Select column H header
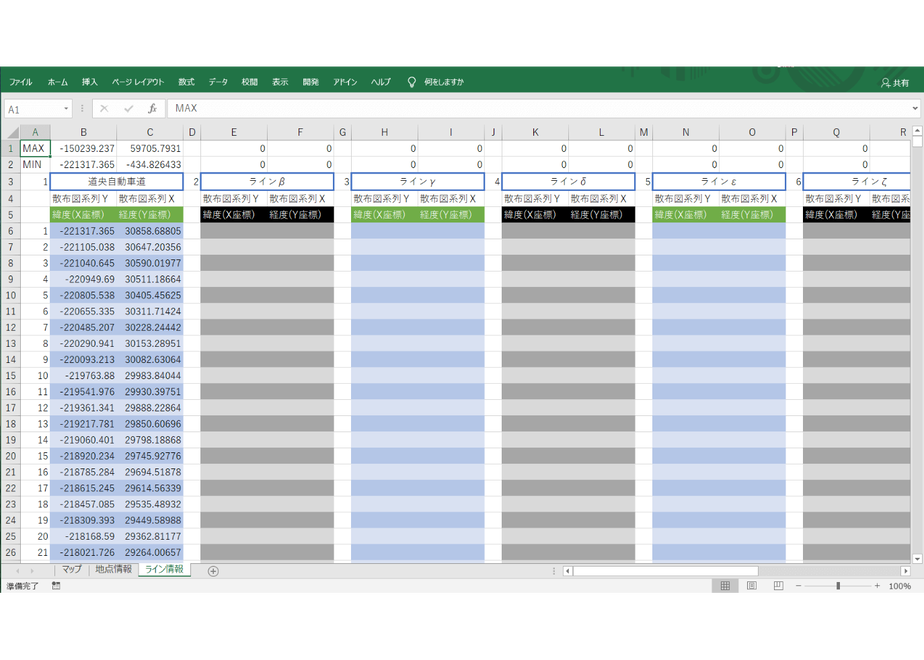The width and height of the screenshot is (924, 660). pyautogui.click(x=384, y=132)
